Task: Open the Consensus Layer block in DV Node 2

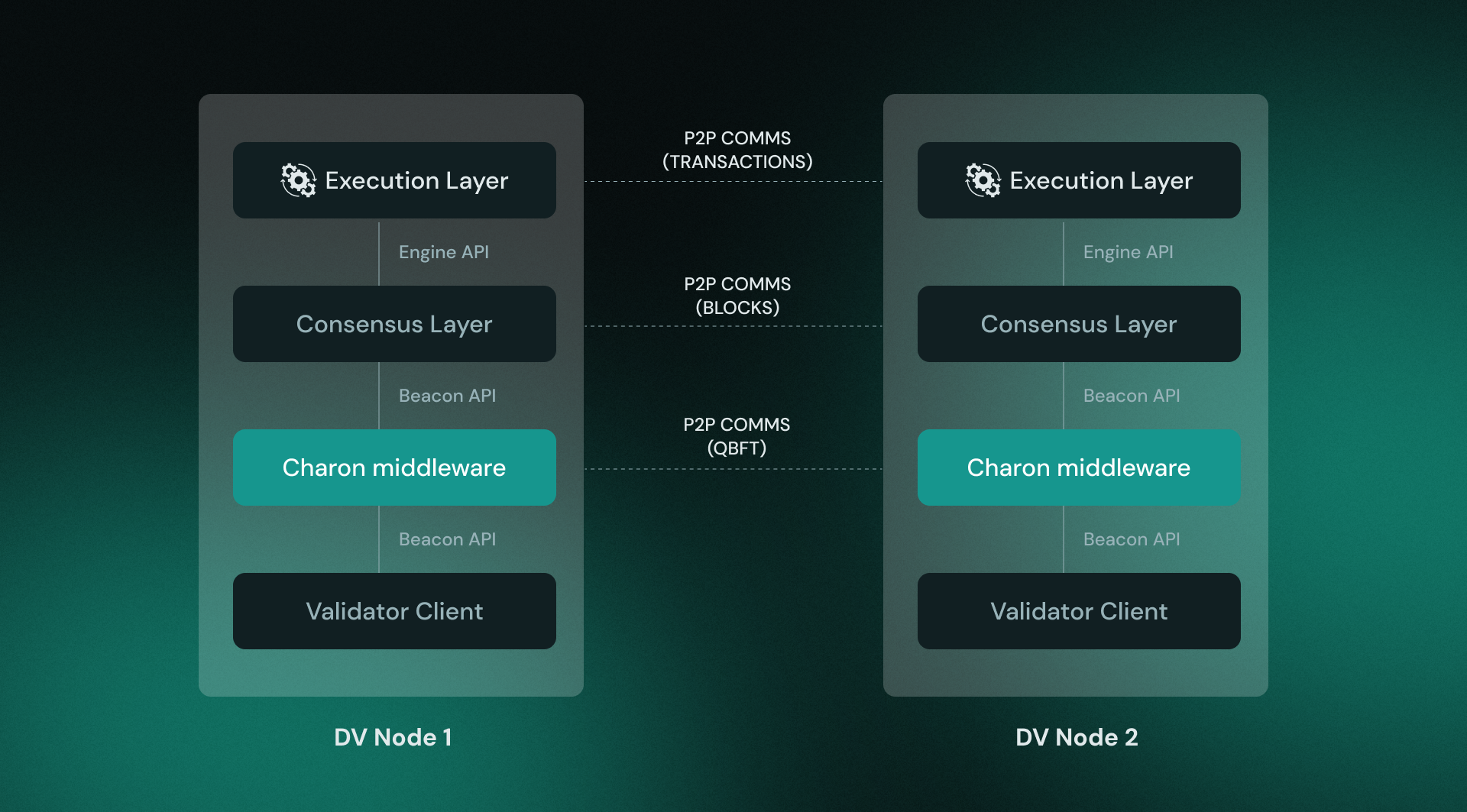Action: point(1079,324)
